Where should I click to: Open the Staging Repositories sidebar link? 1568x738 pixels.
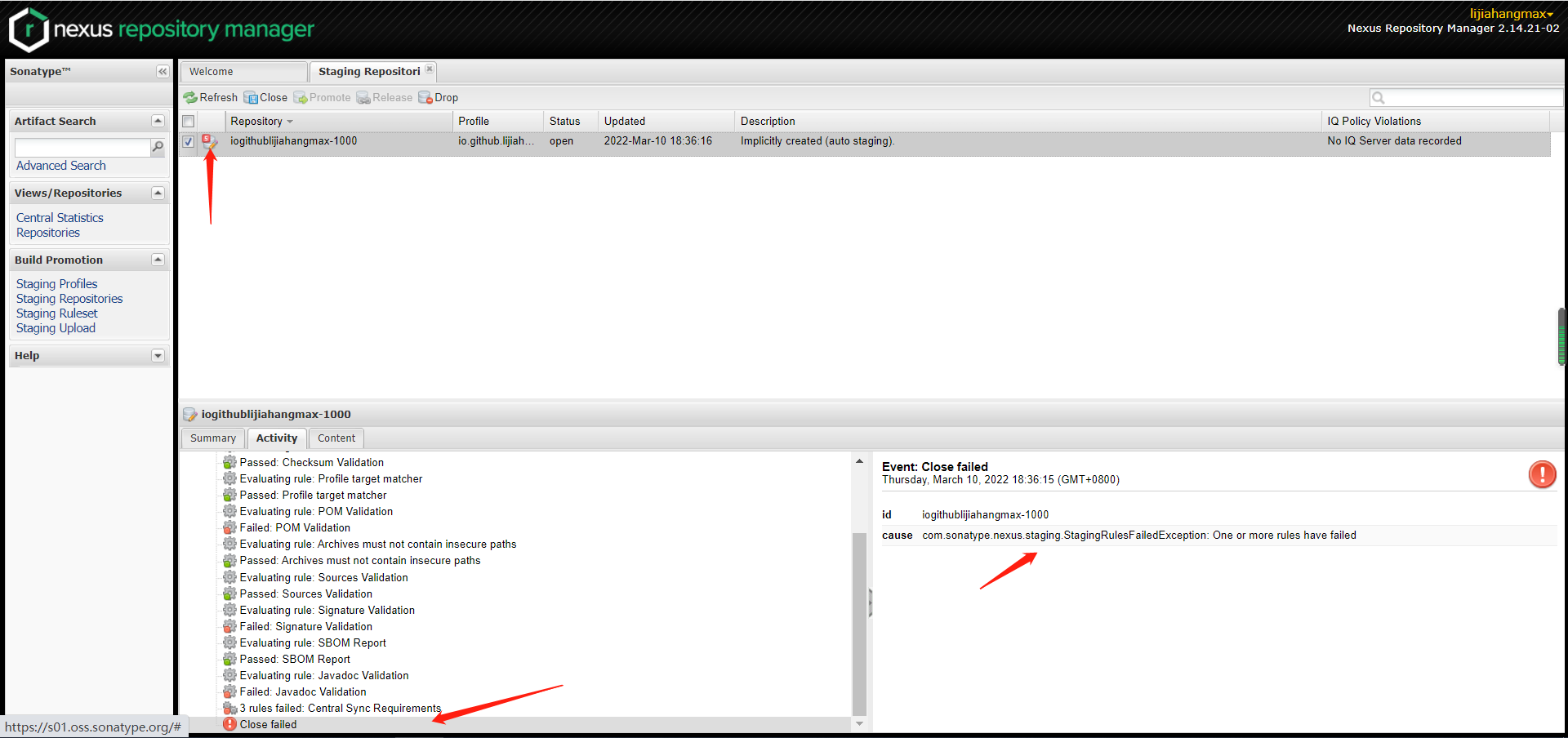(69, 299)
